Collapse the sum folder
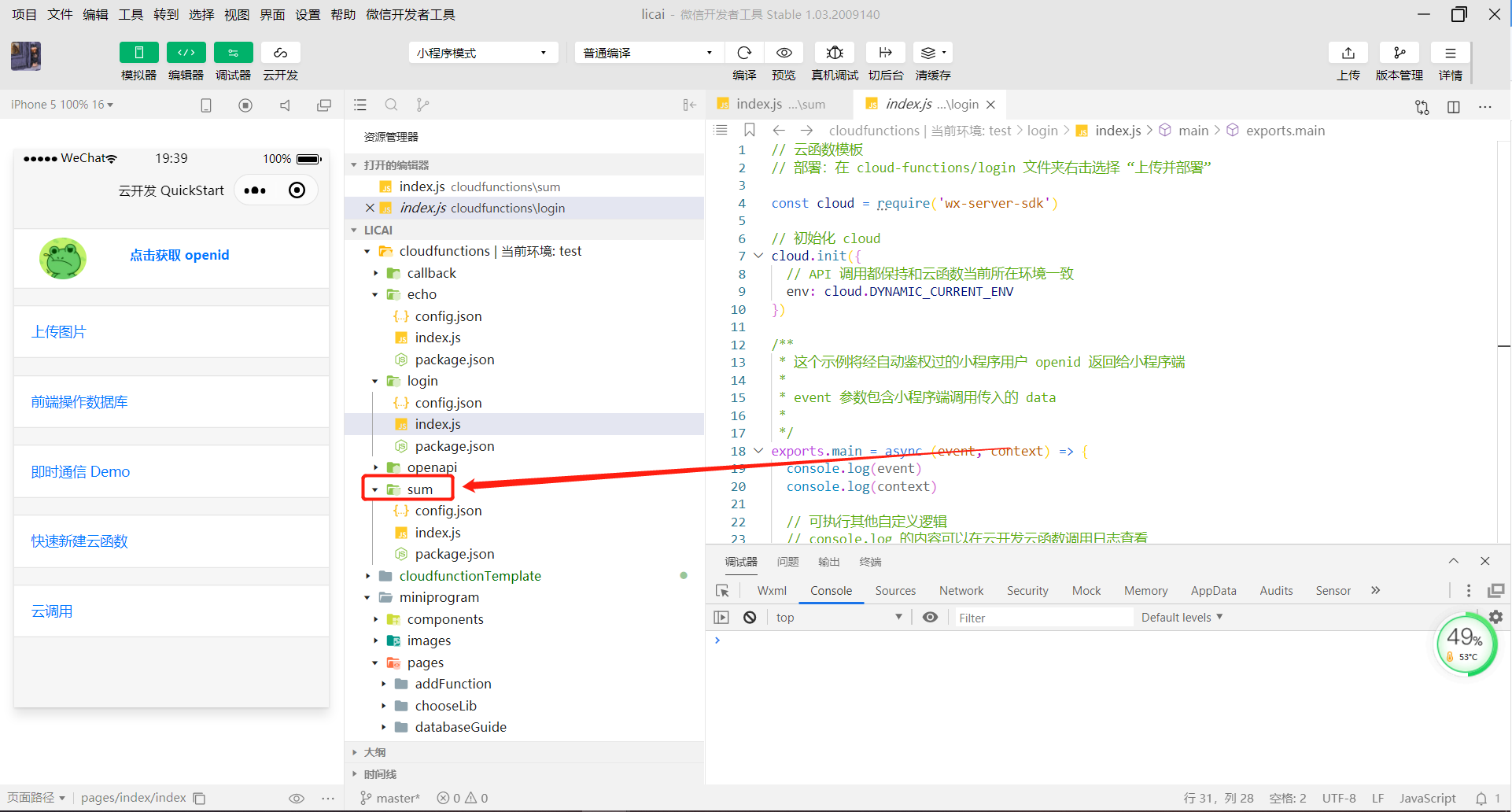 375,489
